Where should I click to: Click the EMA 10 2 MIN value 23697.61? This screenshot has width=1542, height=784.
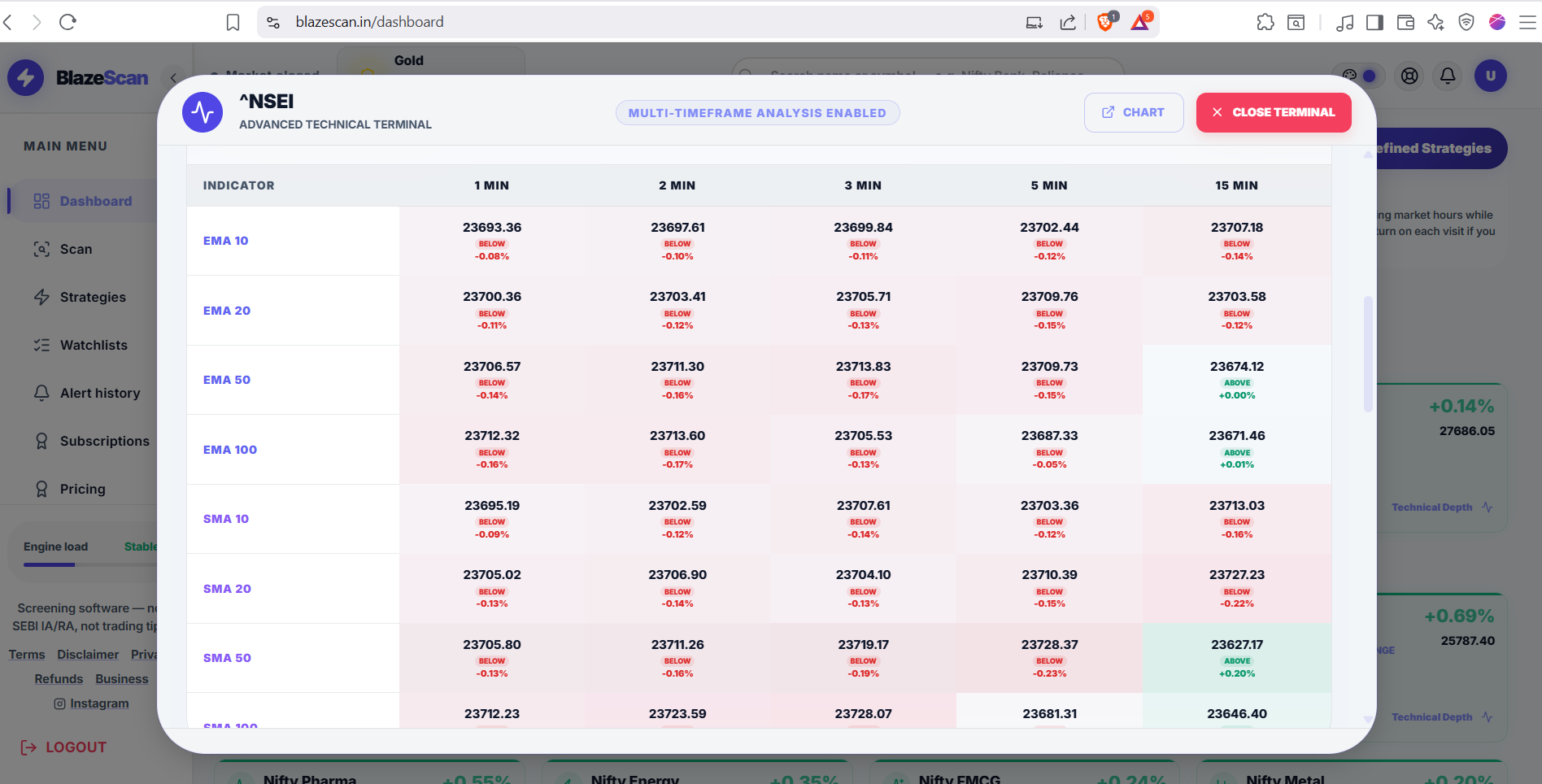(677, 228)
